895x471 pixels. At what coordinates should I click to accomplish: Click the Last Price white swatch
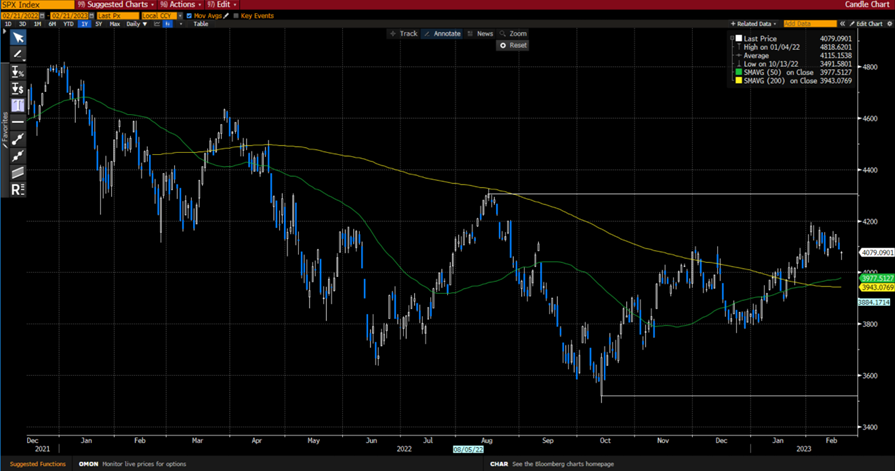coord(739,38)
